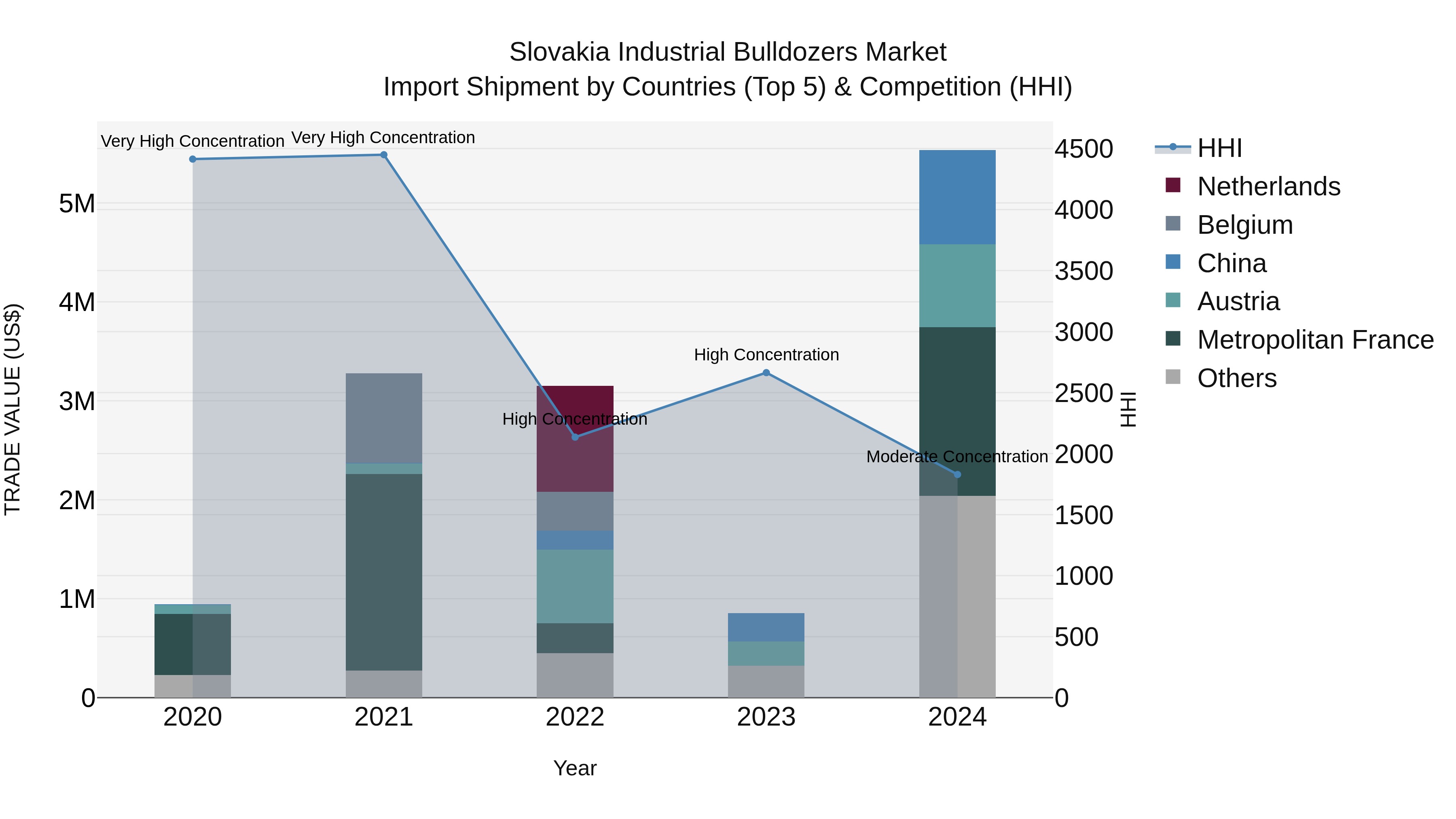The image size is (1456, 819).
Task: Toggle the China legend entry
Action: (x=1216, y=263)
